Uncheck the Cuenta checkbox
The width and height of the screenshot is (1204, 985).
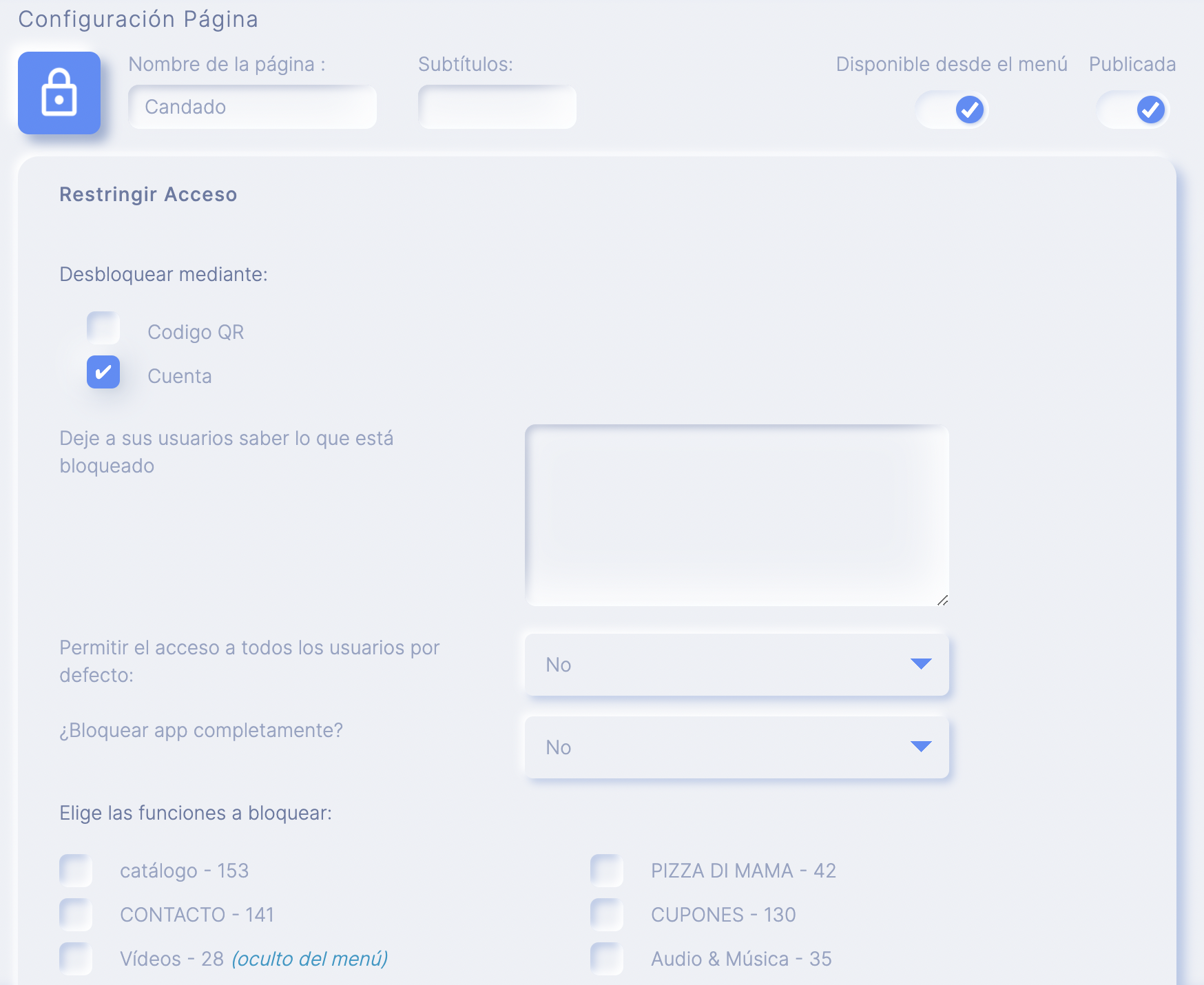coord(103,372)
